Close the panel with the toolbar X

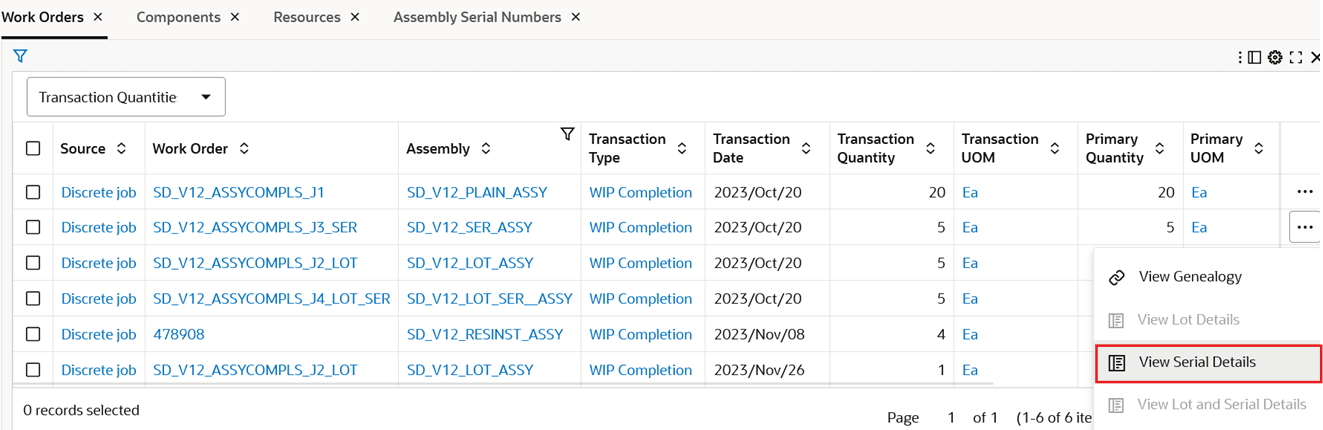[1316, 57]
